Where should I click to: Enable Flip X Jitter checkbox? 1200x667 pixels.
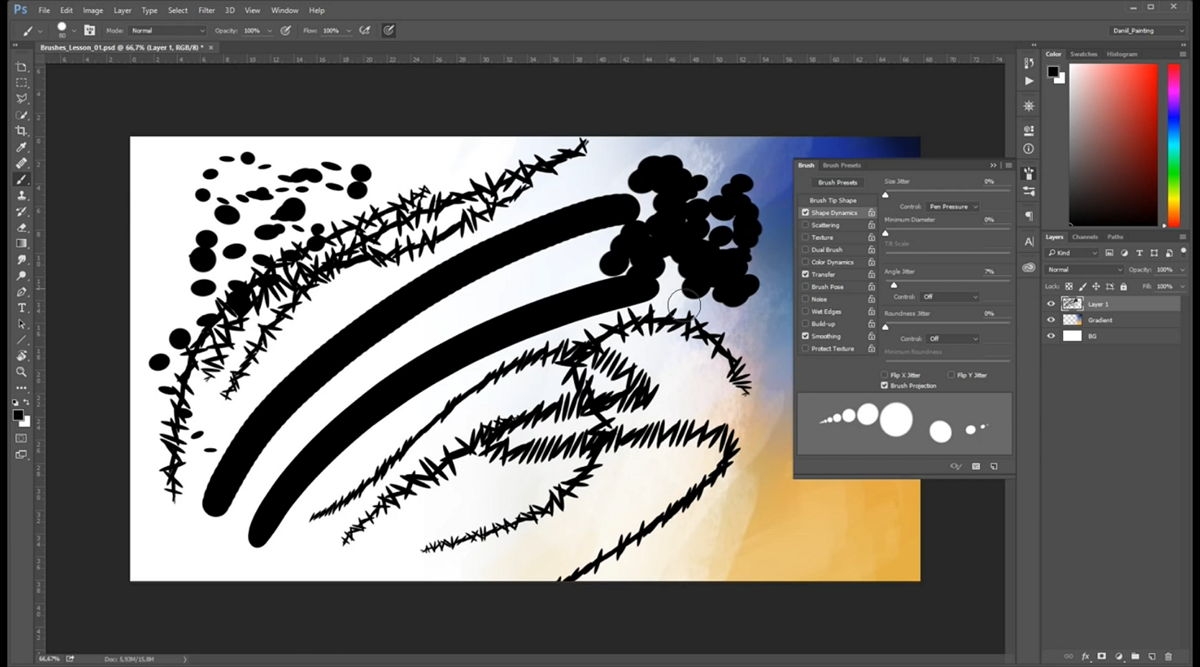tap(884, 375)
